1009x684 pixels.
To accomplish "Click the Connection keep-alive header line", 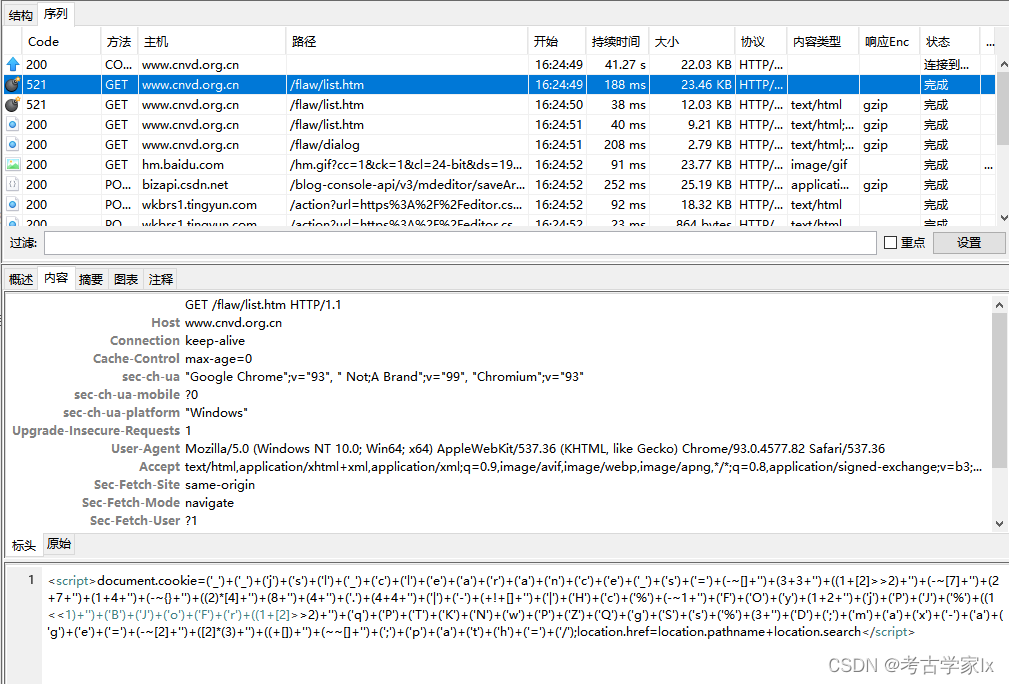I will pyautogui.click(x=178, y=340).
